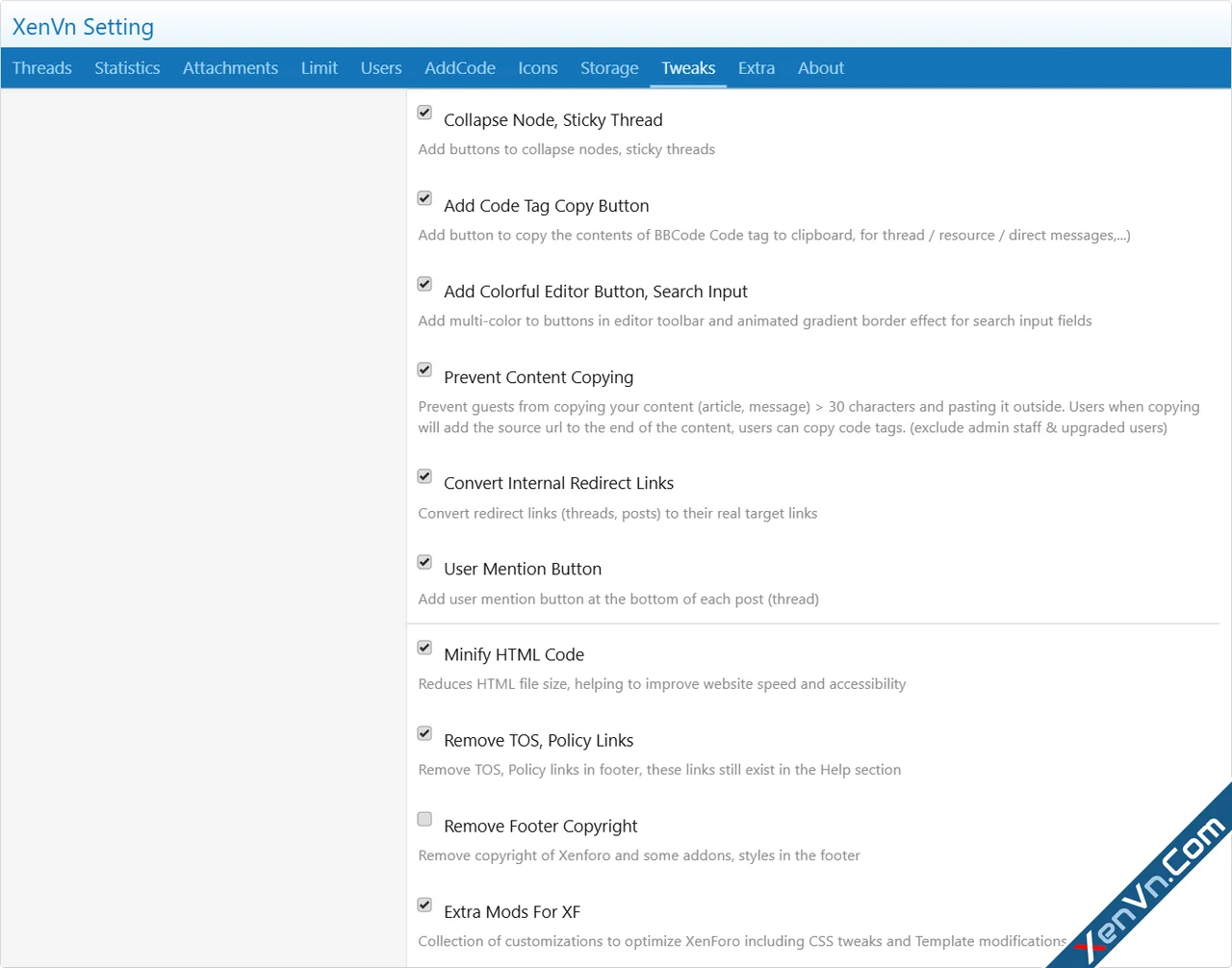Open the Threads tab

pos(42,68)
